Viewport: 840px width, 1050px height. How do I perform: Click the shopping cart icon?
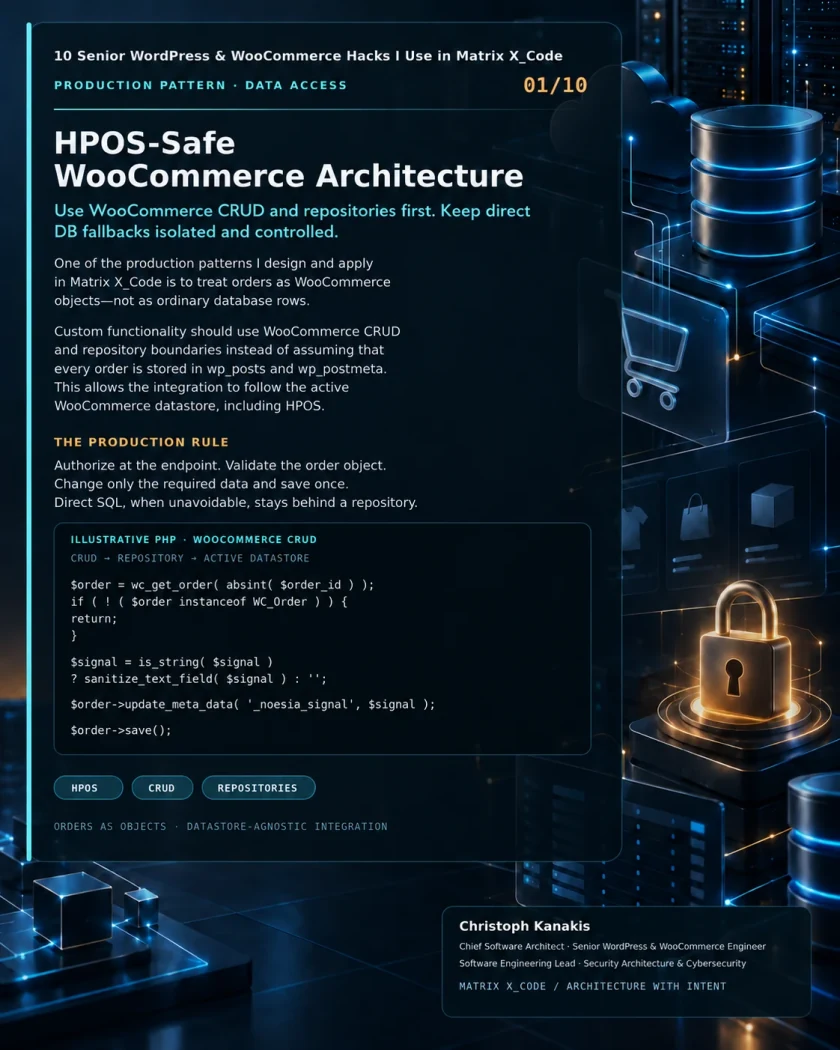point(653,358)
